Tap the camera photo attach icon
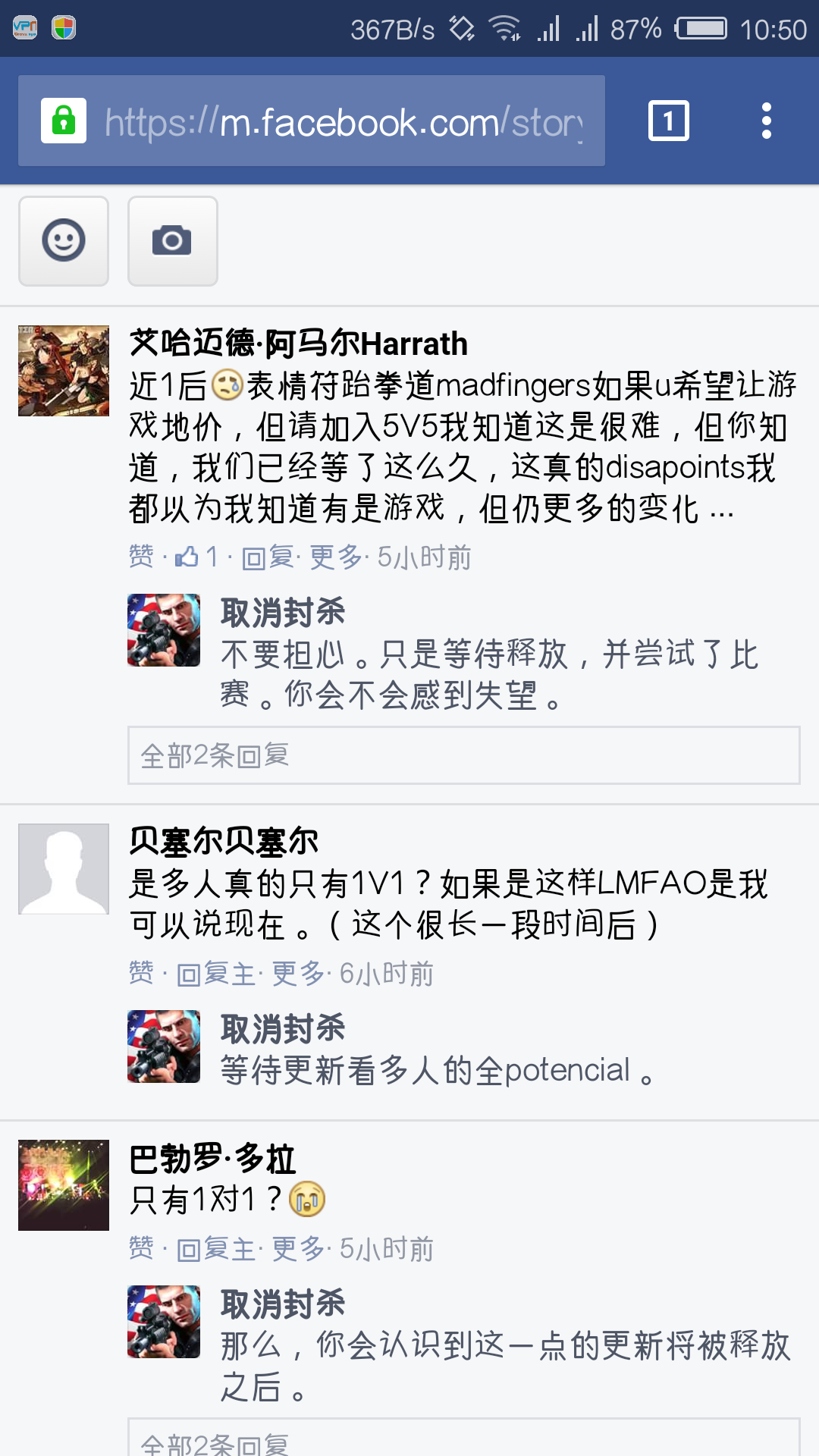Screen dimensions: 819x1456 (173, 241)
